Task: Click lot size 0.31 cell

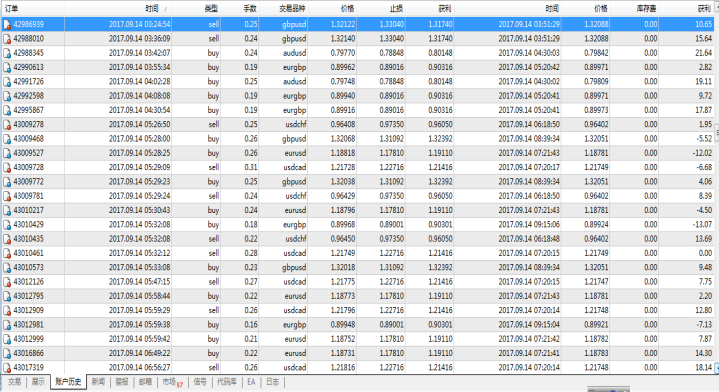Action: 251,168
